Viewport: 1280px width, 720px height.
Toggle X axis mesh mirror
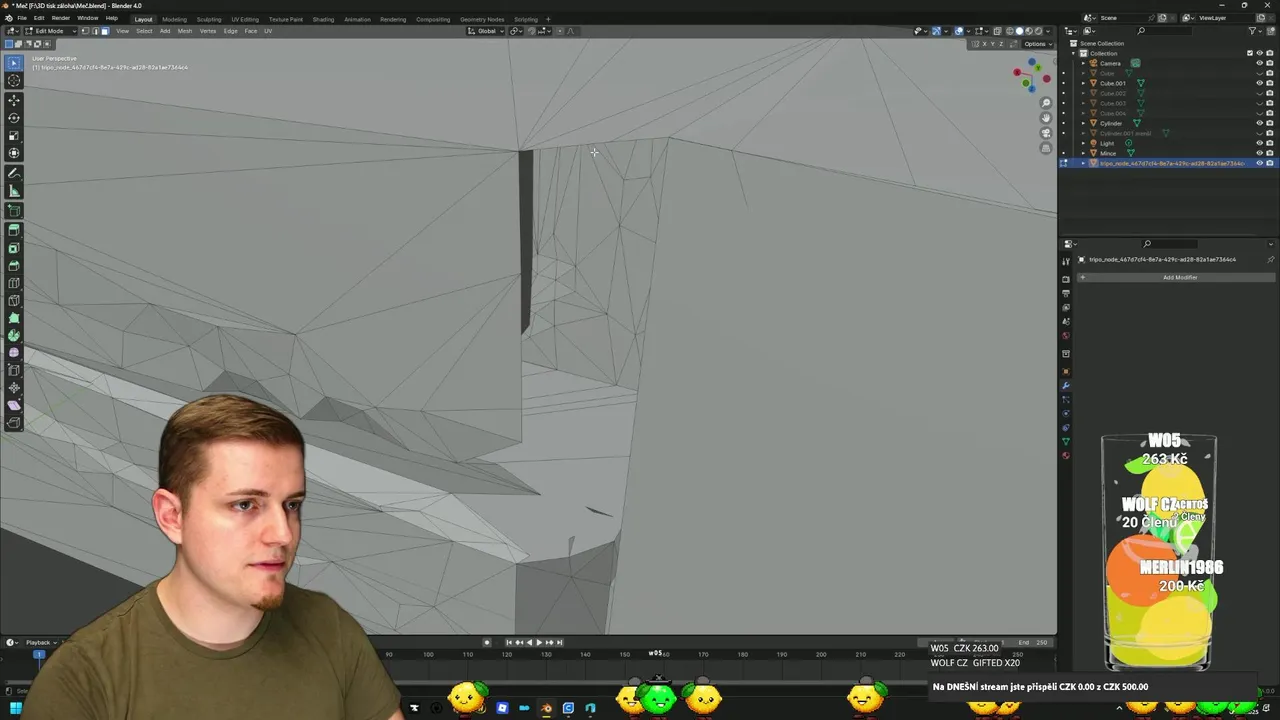[x=986, y=44]
